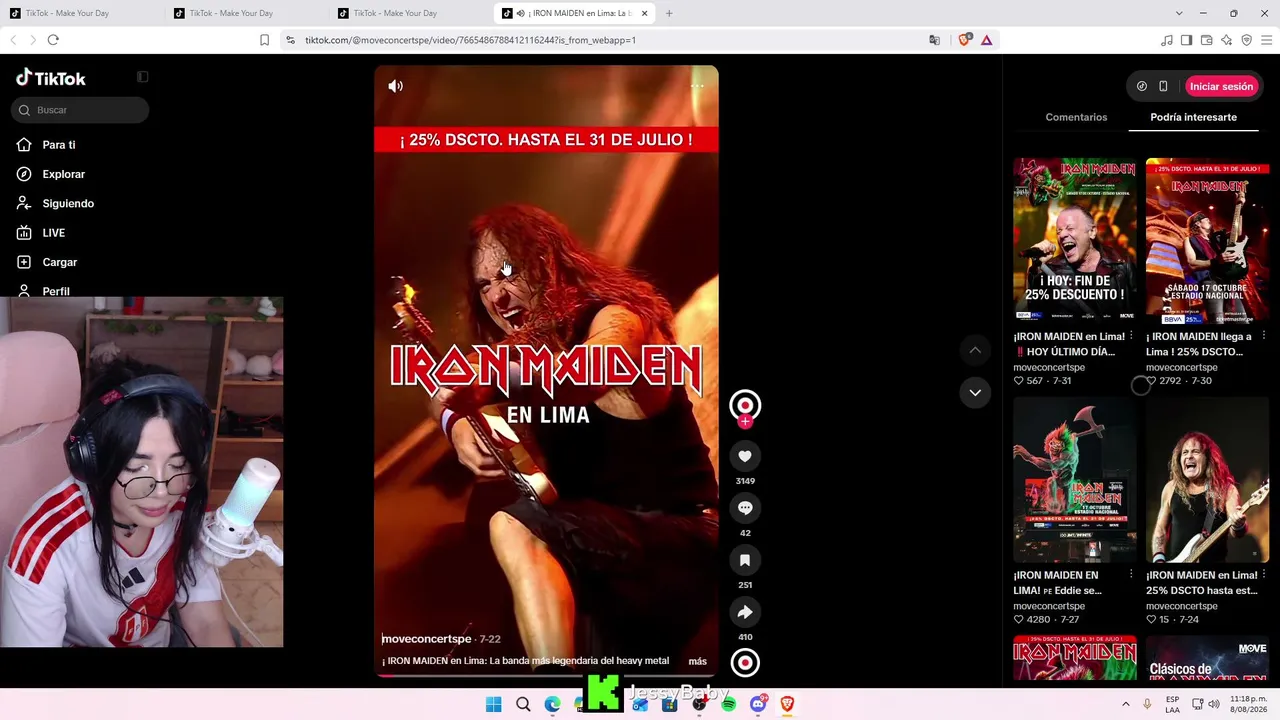Open comments via the speech bubble icon
Viewport: 1280px width, 720px height.
pyautogui.click(x=745, y=508)
